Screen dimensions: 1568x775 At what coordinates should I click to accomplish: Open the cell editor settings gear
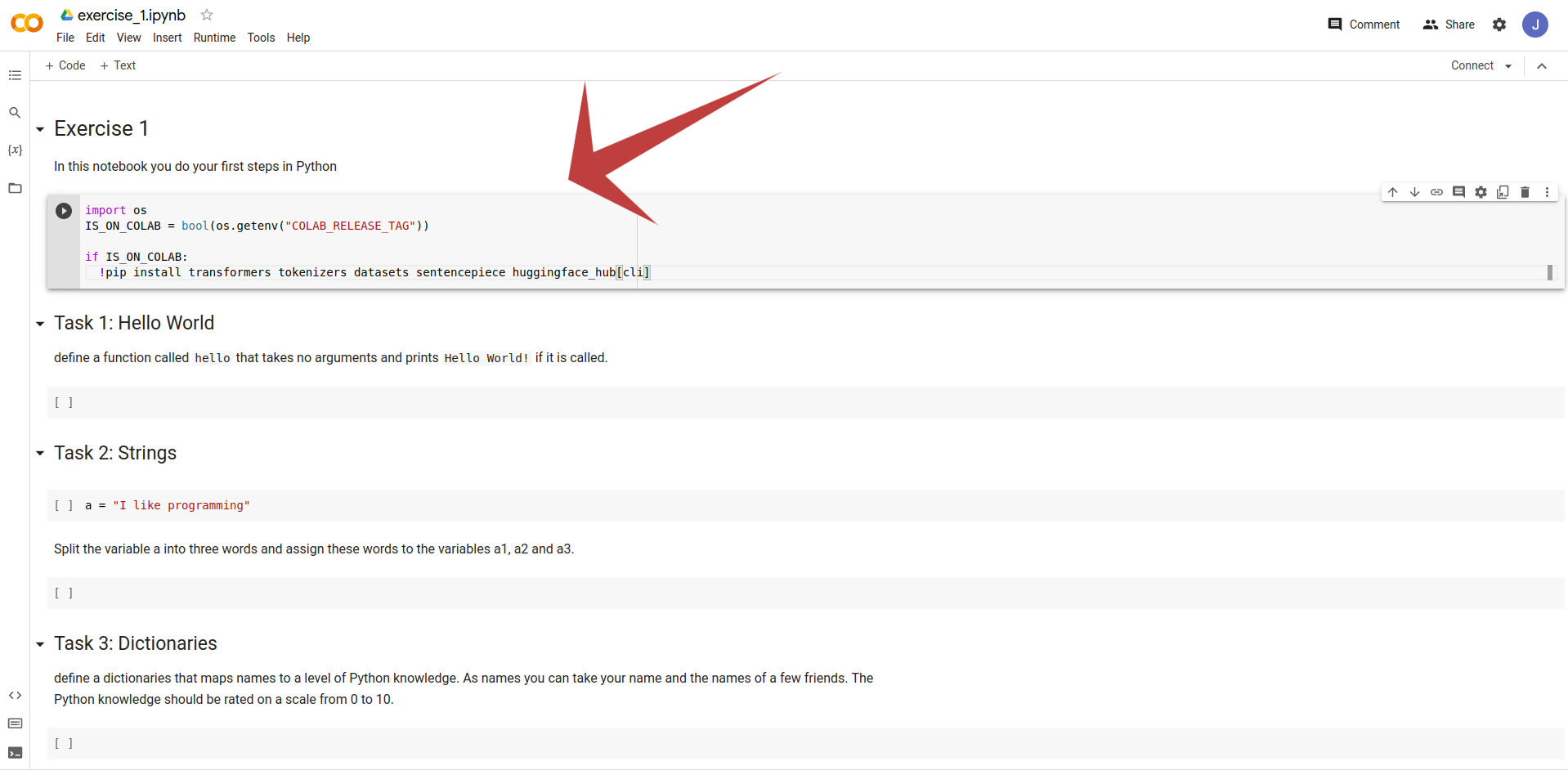[1481, 192]
